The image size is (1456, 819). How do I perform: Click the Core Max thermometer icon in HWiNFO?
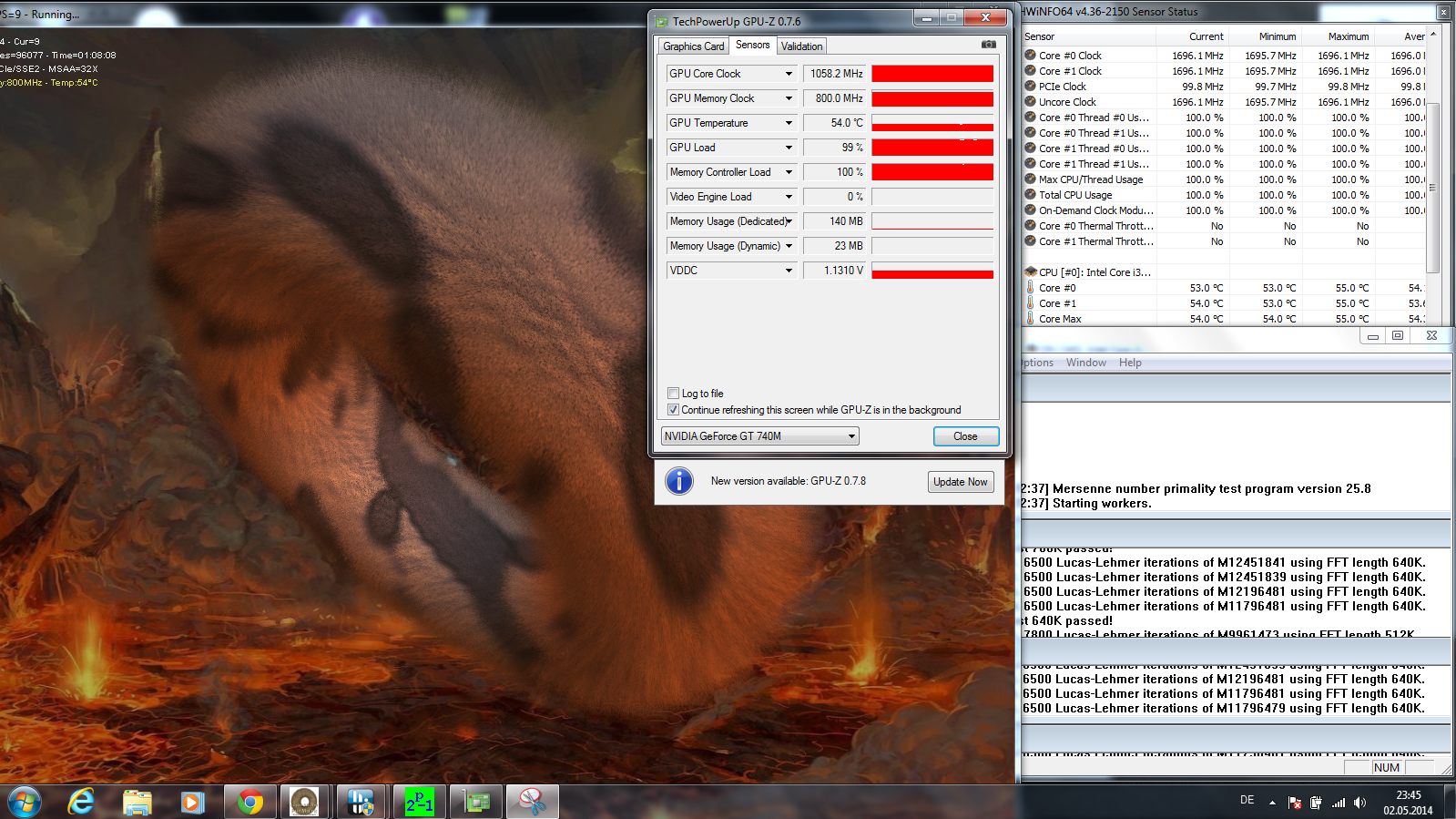1030,318
